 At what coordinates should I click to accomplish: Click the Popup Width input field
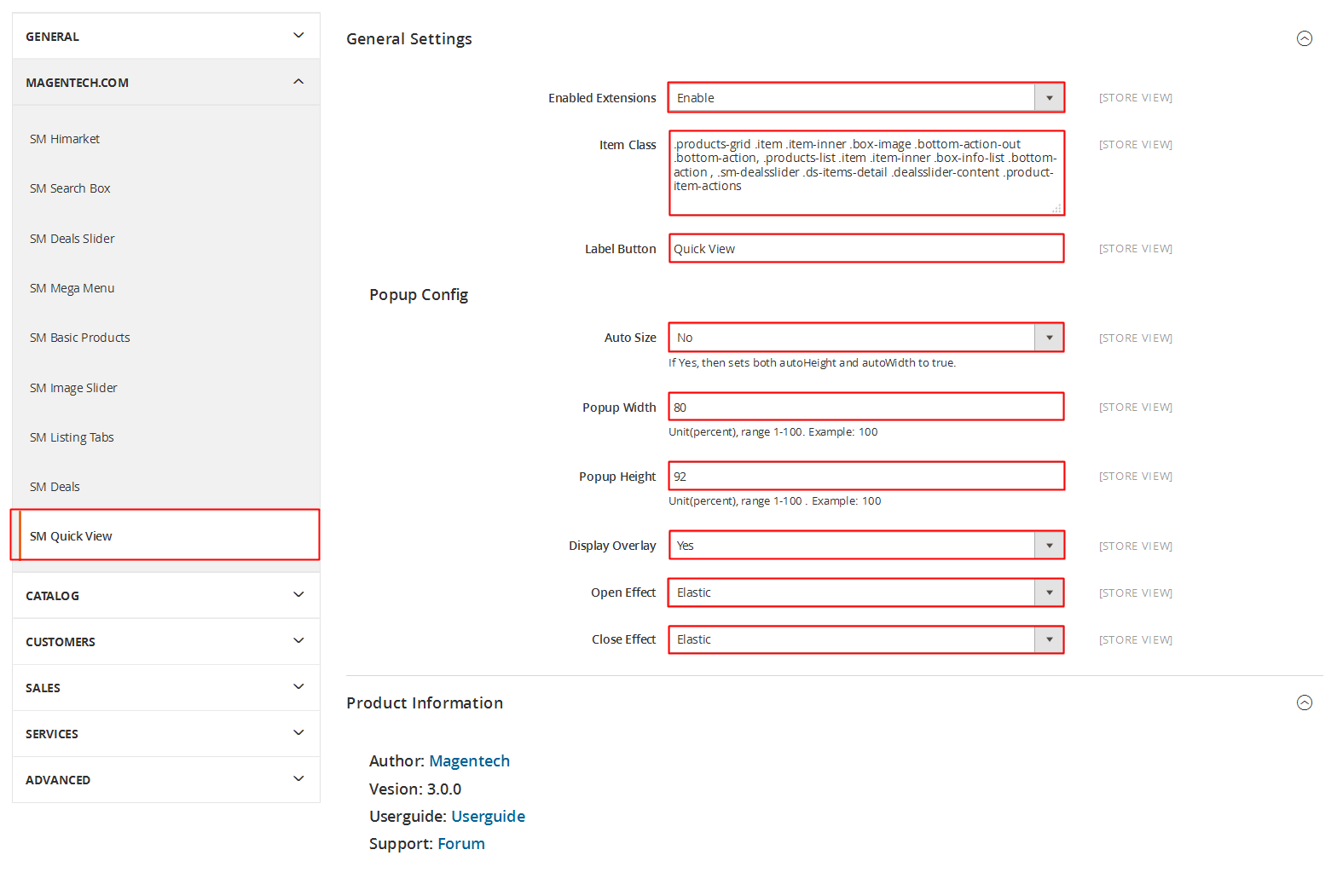[865, 408]
